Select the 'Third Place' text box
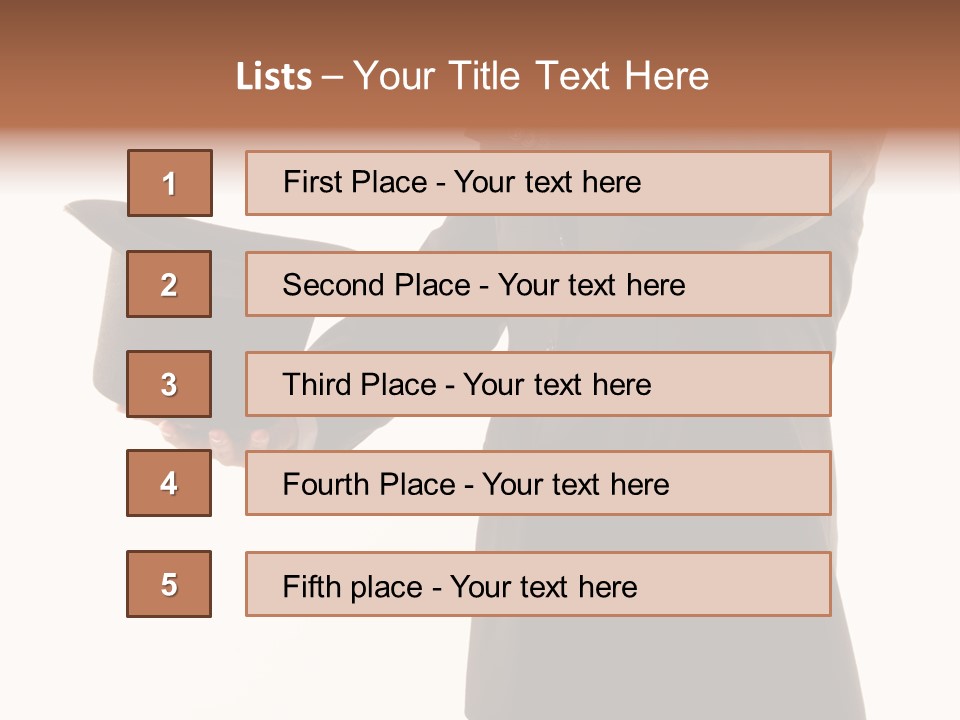The image size is (960, 720). pos(538,384)
